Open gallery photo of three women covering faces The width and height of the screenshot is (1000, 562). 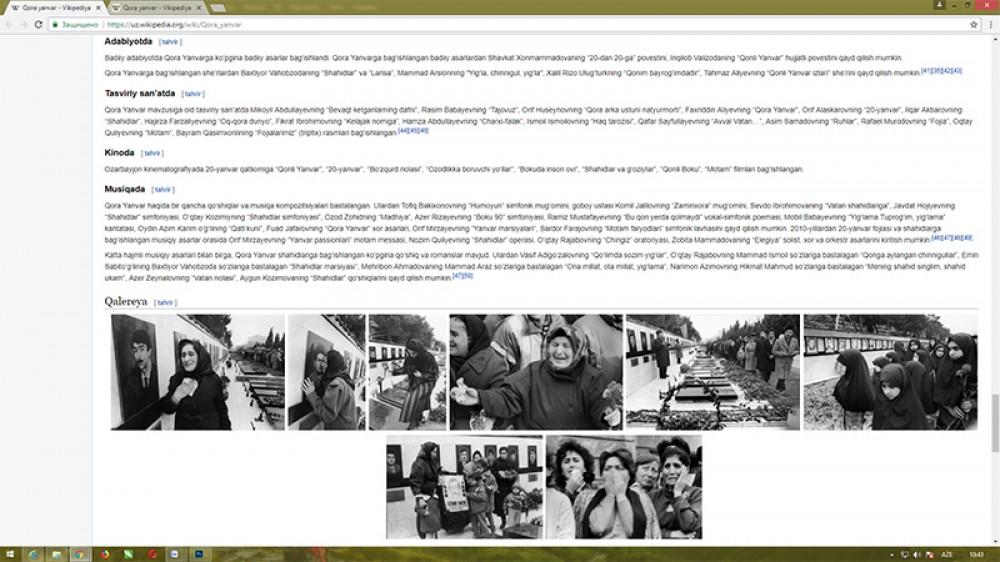pyautogui.click(x=623, y=487)
